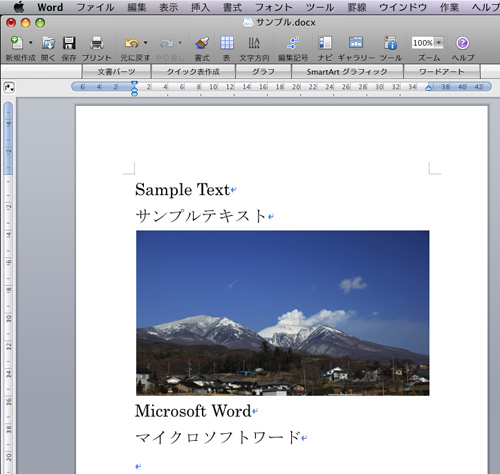Image resolution: width=500 pixels, height=474 pixels.
Task: Click the 'Sample Text' line
Action: tap(182, 190)
